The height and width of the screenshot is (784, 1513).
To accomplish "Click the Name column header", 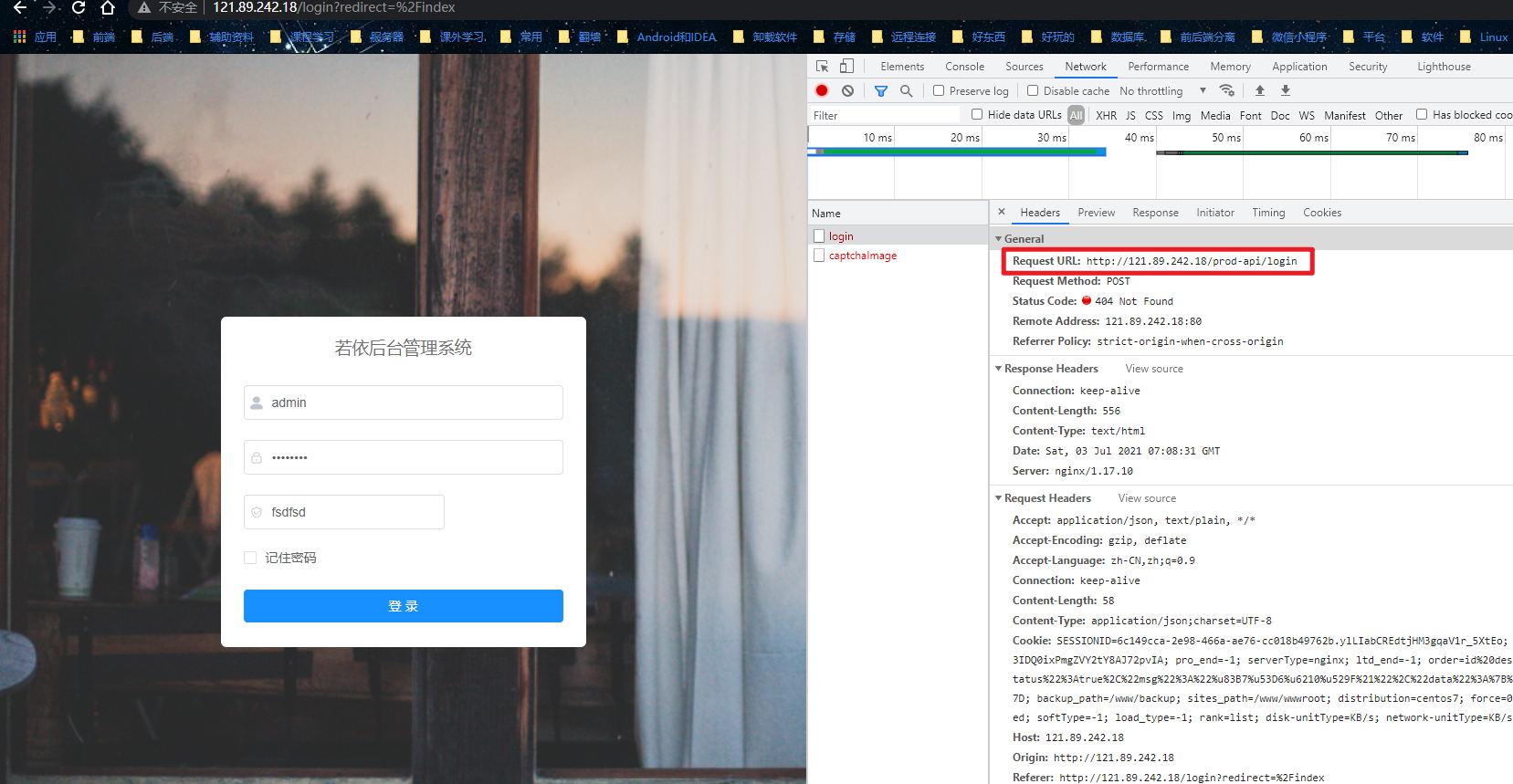I will 898,213.
